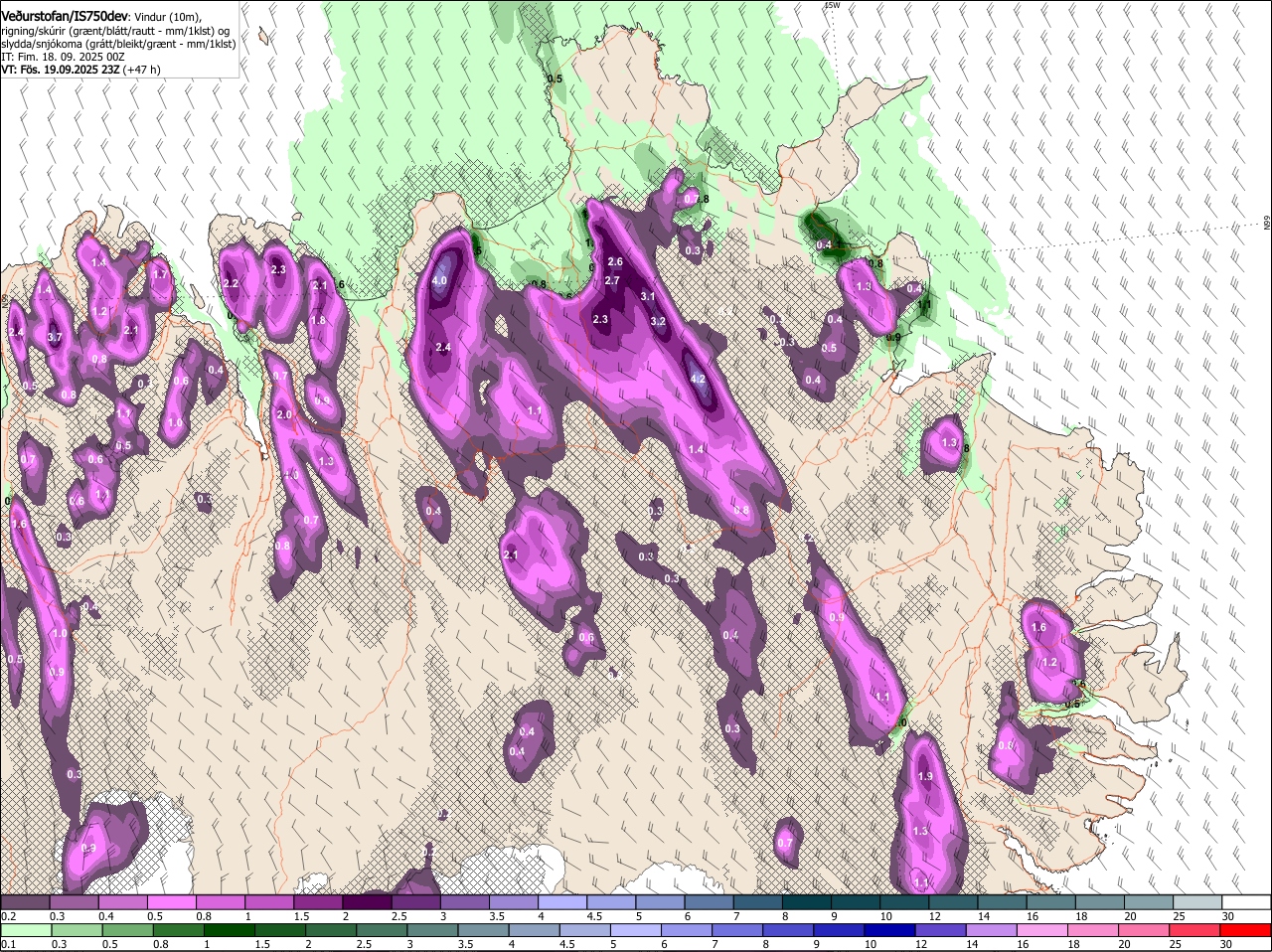Select the white swatch after 30 in the upper legend

1246,902
